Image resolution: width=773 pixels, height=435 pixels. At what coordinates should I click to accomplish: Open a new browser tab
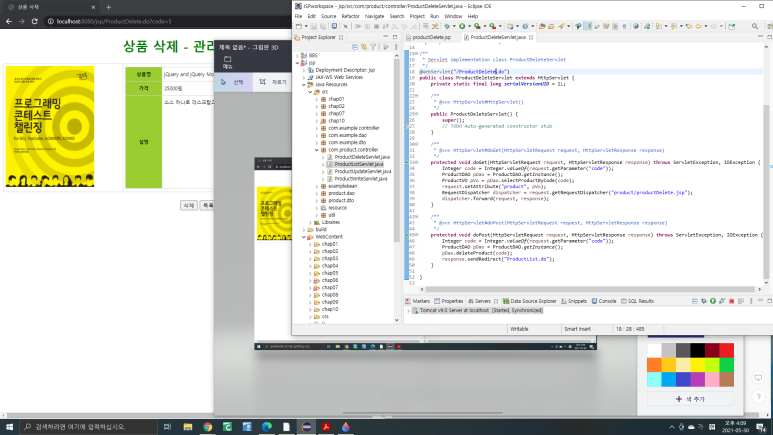click(x=108, y=7)
